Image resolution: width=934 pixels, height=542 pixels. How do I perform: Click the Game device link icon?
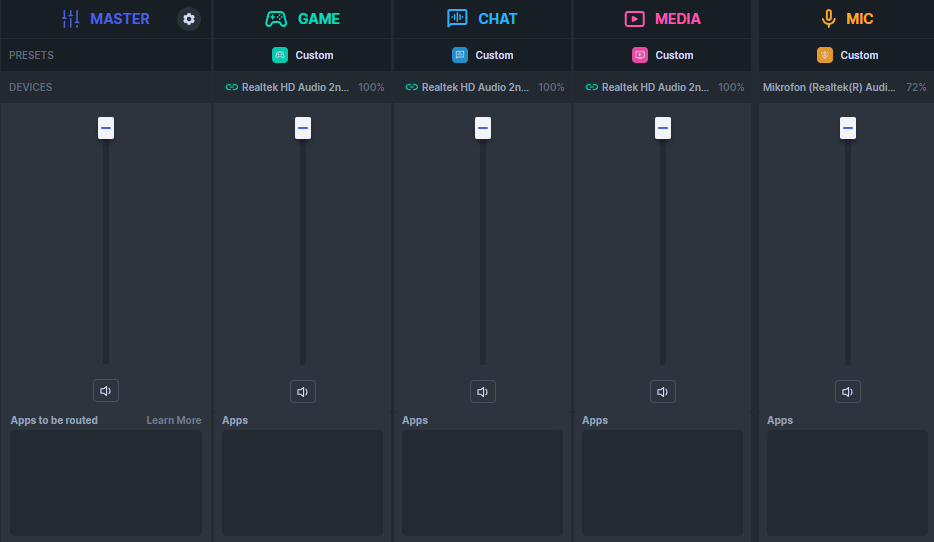coord(232,87)
